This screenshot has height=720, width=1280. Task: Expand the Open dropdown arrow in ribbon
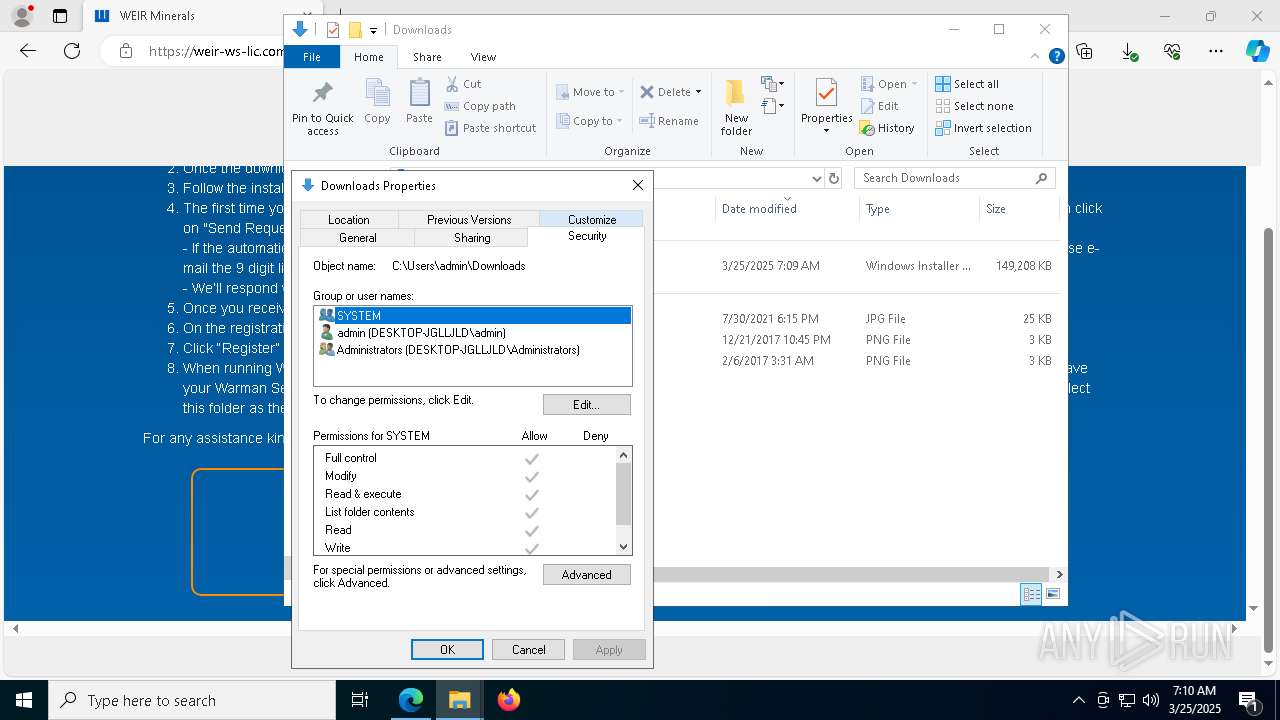(914, 84)
